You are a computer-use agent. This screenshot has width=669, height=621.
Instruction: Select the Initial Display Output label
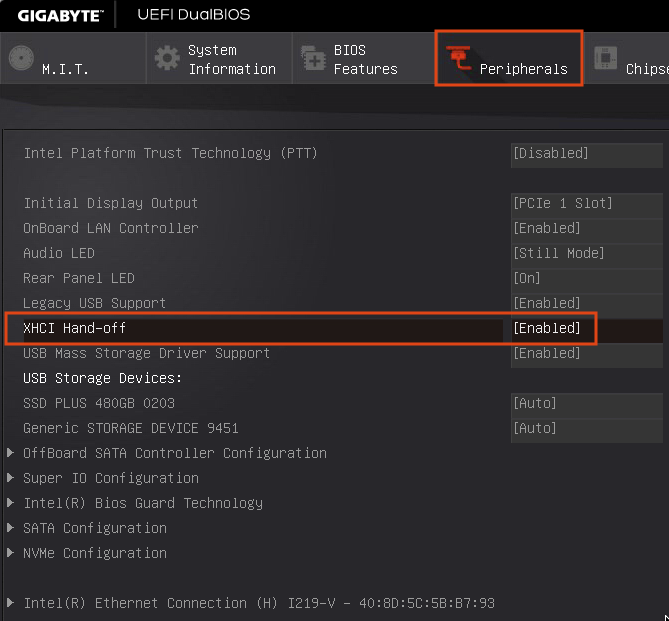click(111, 204)
